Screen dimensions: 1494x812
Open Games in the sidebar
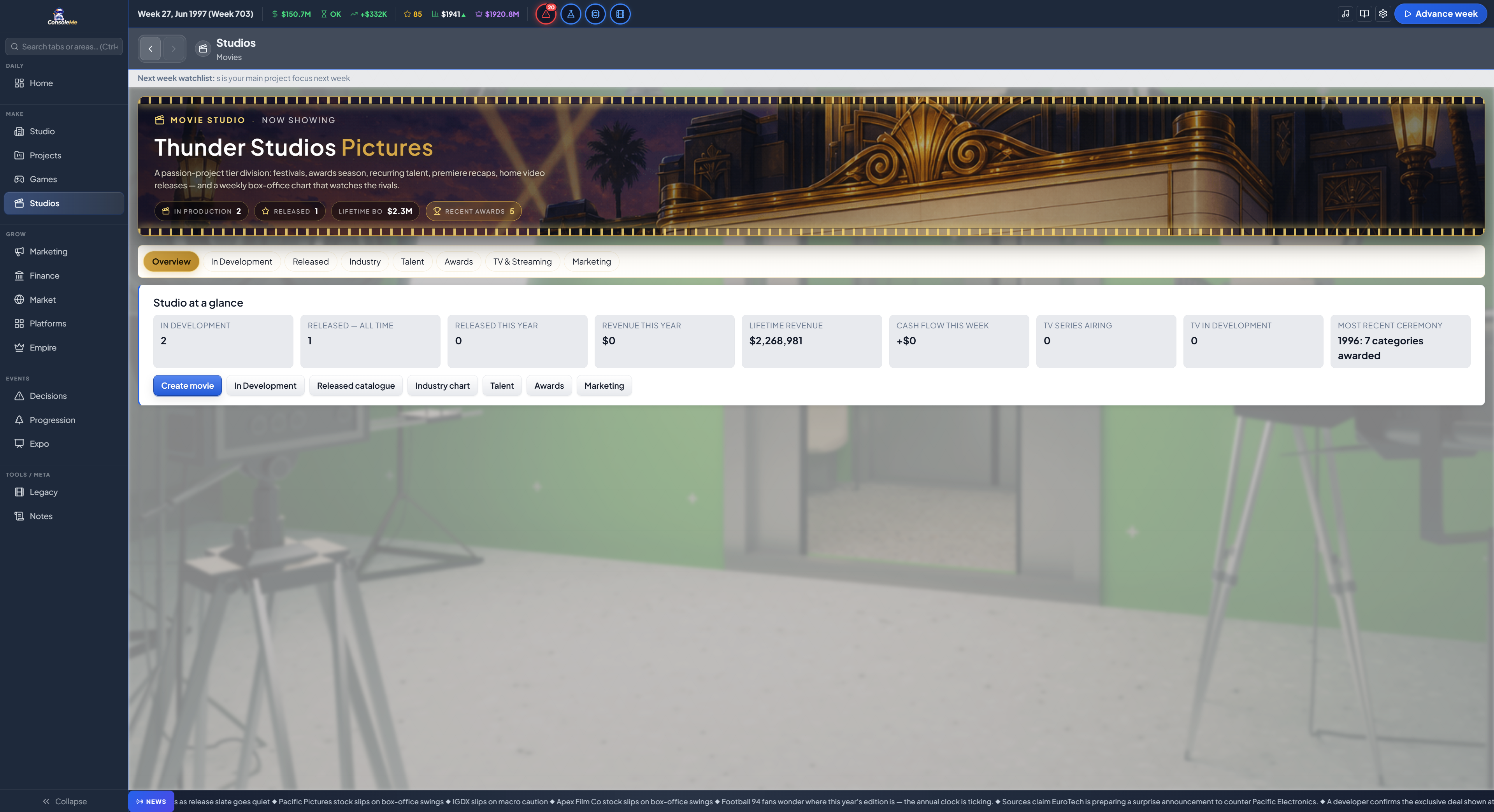click(x=64, y=179)
